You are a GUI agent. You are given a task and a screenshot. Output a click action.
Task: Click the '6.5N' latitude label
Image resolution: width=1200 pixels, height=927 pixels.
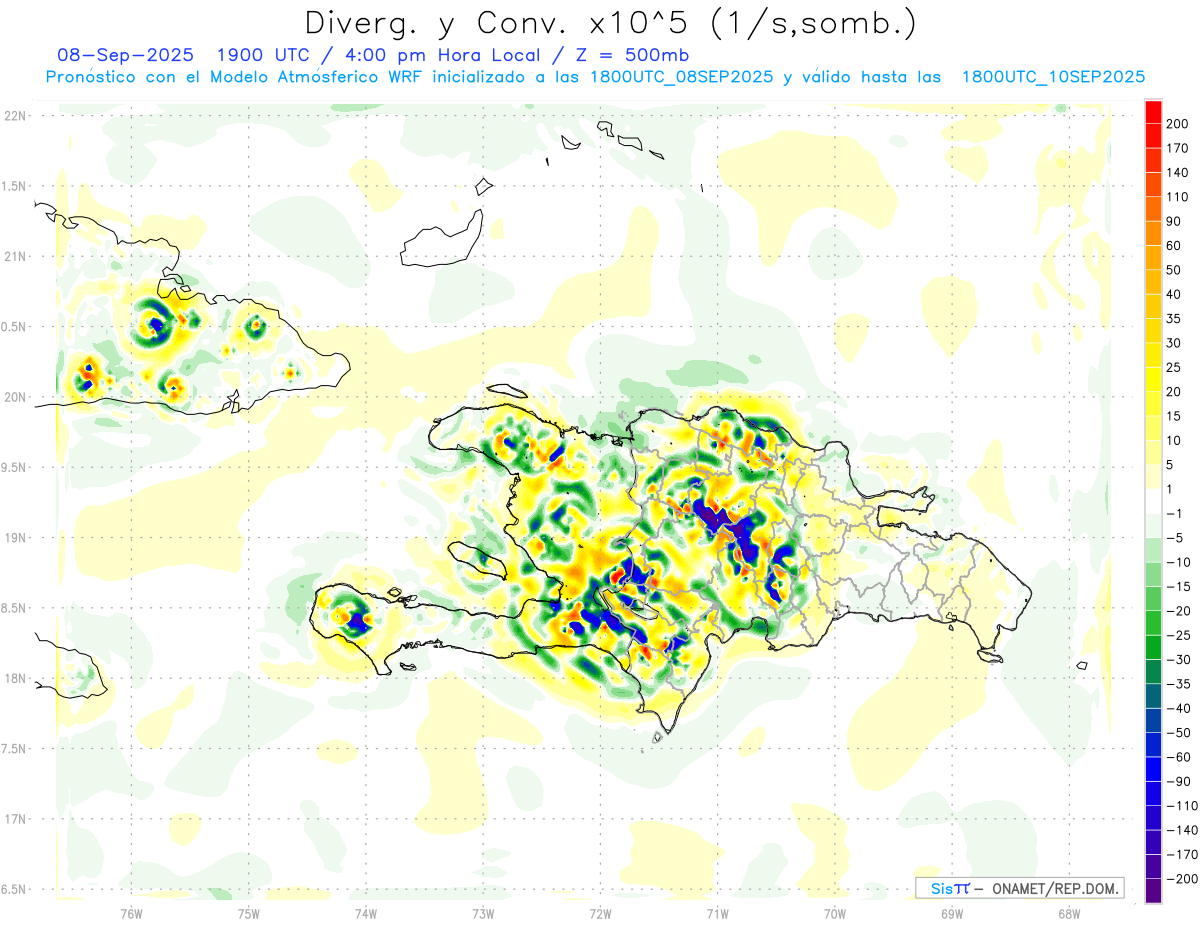[14, 889]
